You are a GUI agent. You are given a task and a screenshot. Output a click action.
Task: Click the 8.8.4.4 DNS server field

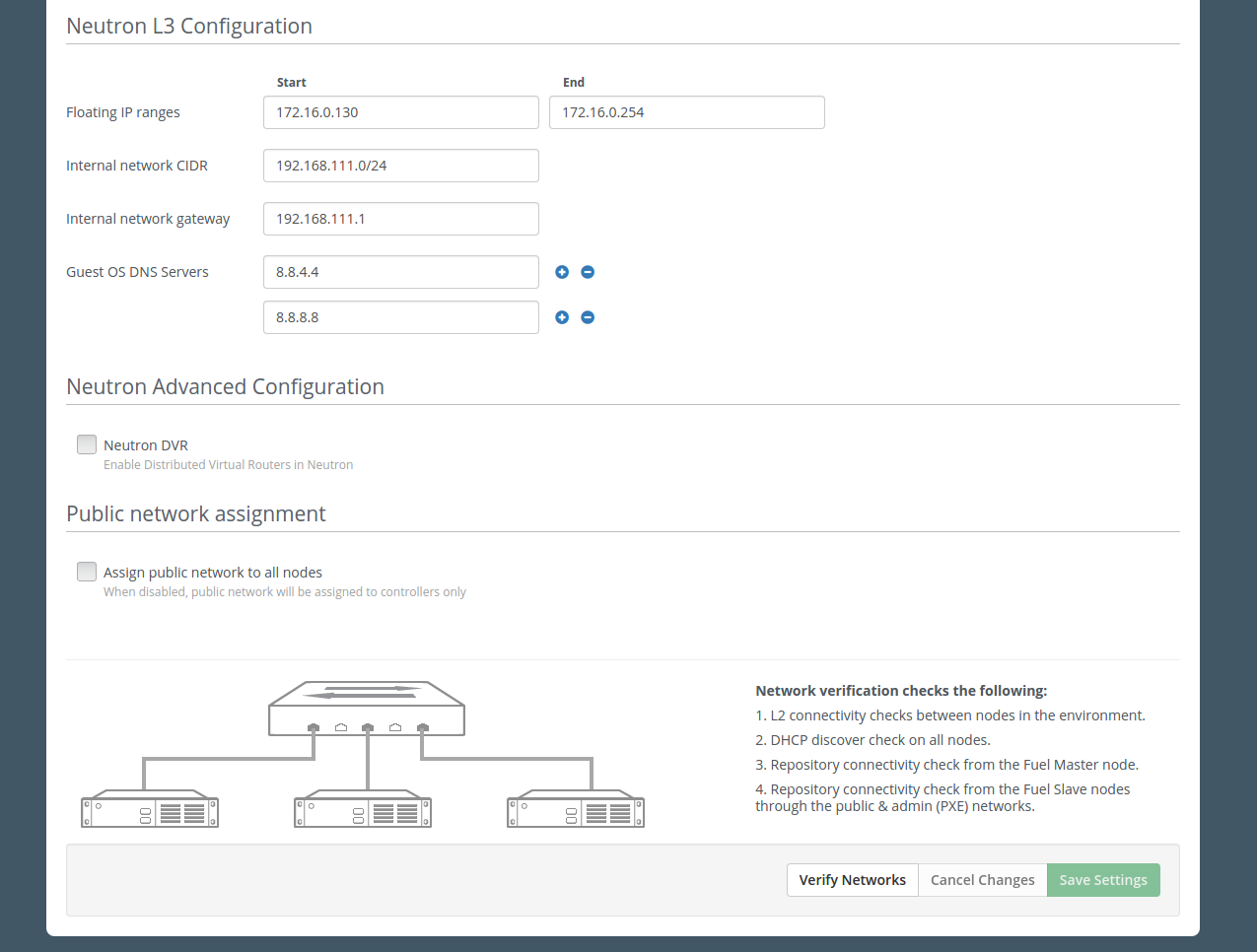pos(400,272)
